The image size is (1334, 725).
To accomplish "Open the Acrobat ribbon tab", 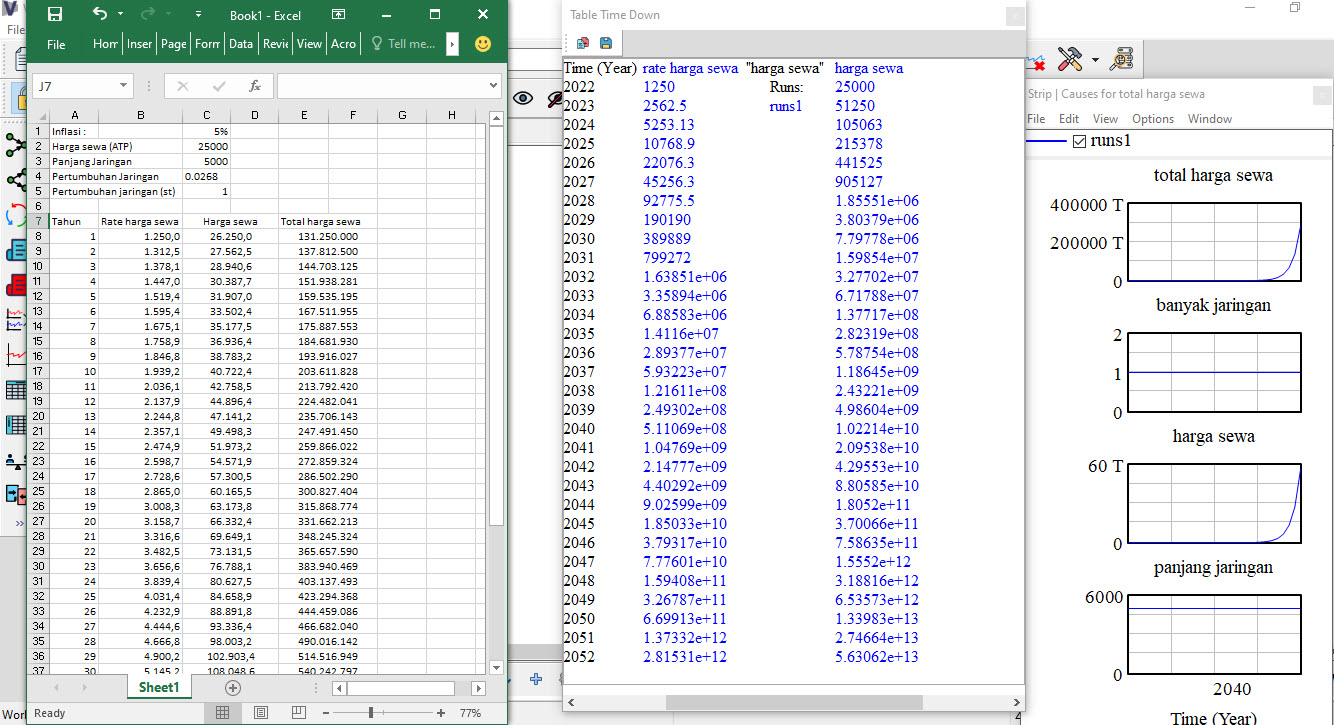I will pos(343,44).
